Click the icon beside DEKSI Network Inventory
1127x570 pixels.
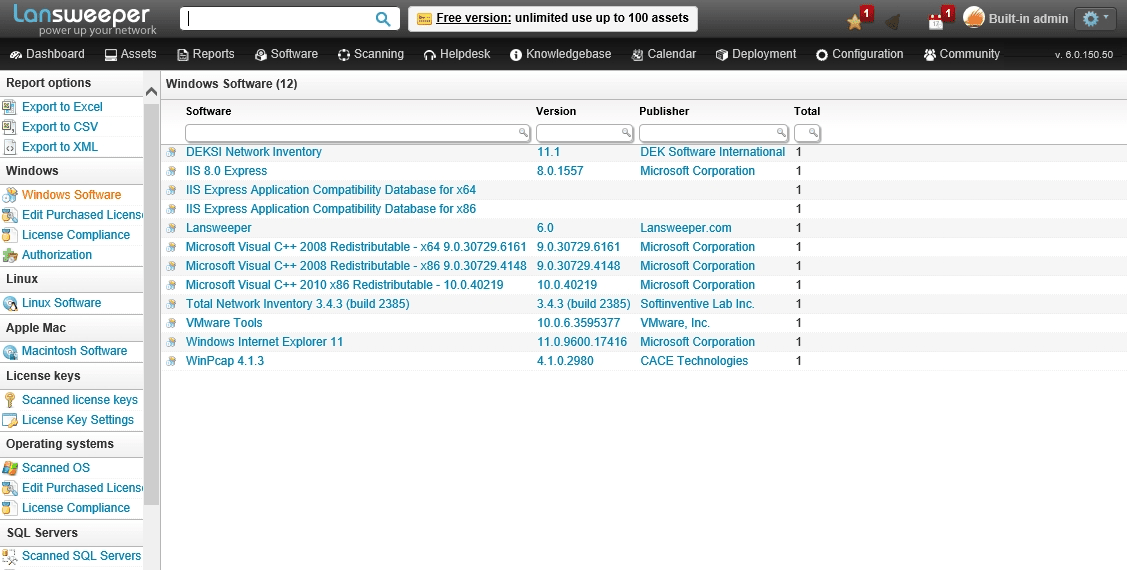(x=171, y=152)
